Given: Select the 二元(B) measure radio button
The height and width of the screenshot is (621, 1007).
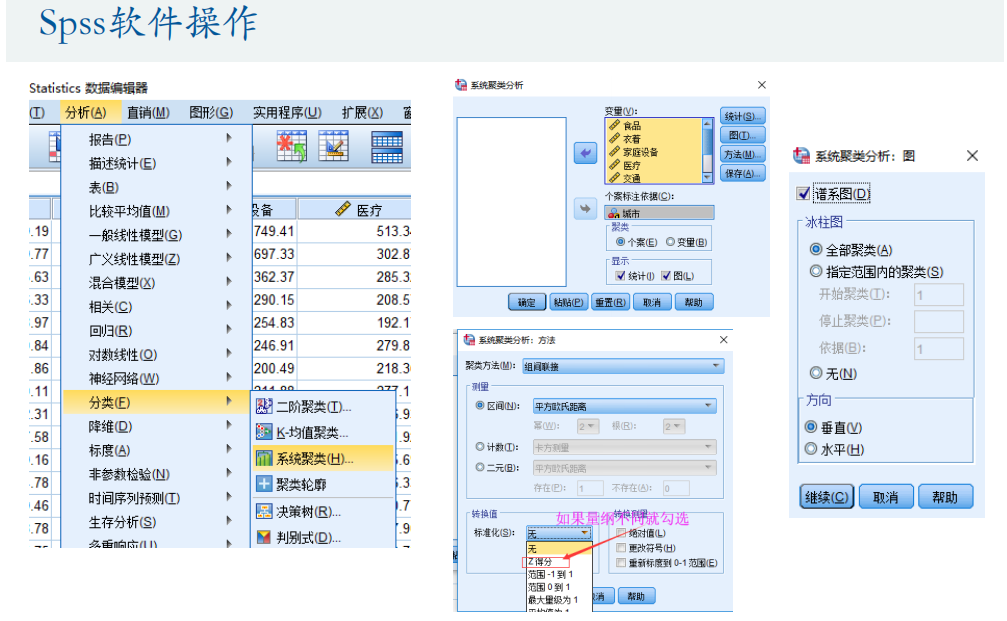Looking at the screenshot, I should pyautogui.click(x=480, y=468).
